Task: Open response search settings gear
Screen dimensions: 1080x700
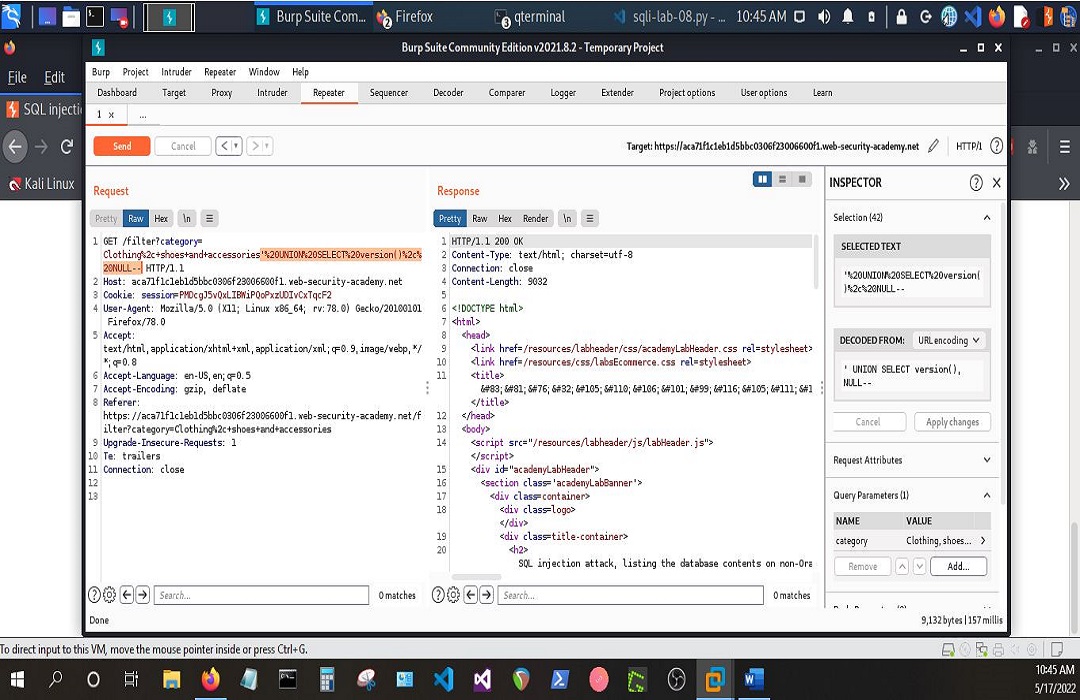Action: click(x=453, y=595)
